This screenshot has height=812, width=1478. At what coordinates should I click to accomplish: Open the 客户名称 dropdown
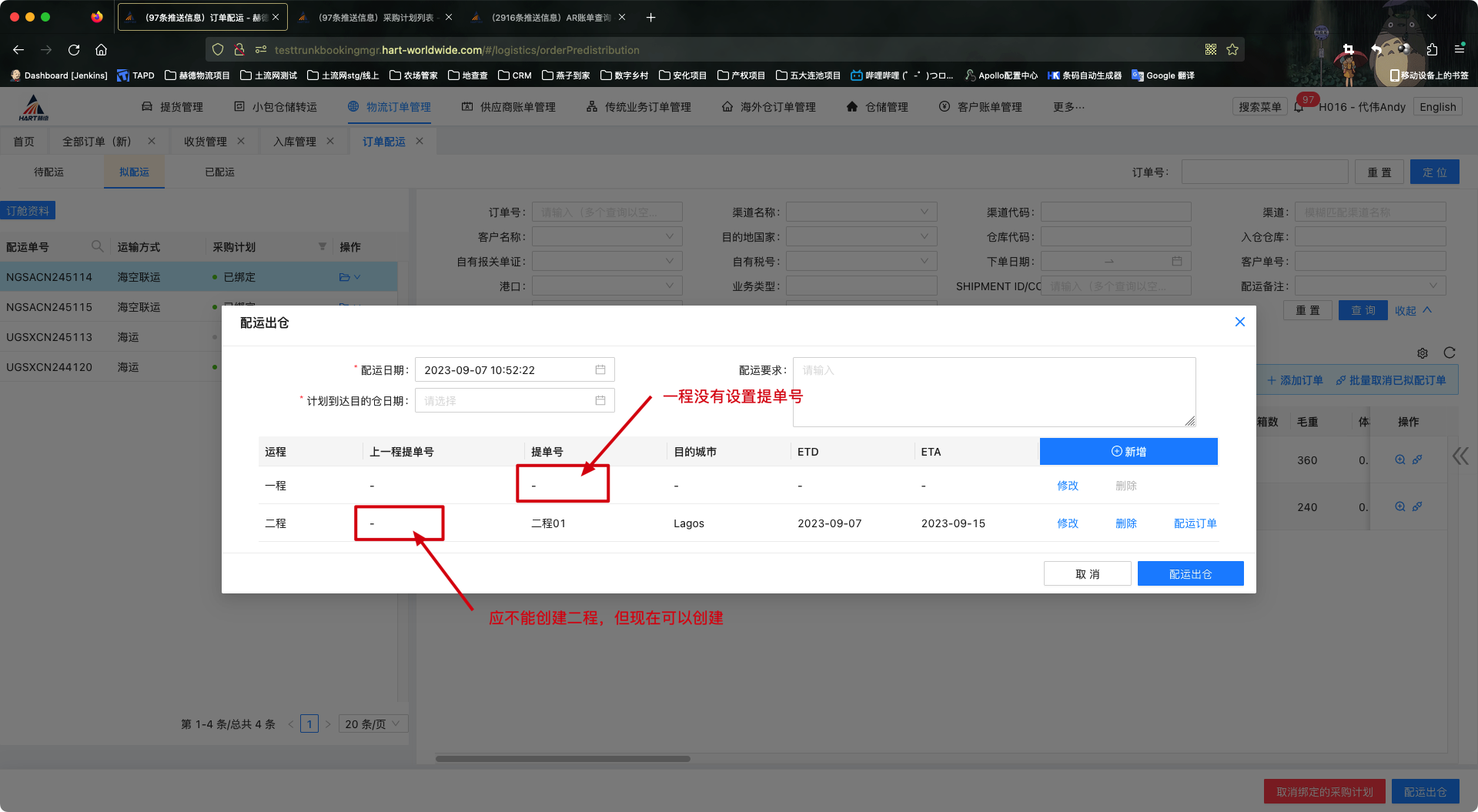(607, 237)
